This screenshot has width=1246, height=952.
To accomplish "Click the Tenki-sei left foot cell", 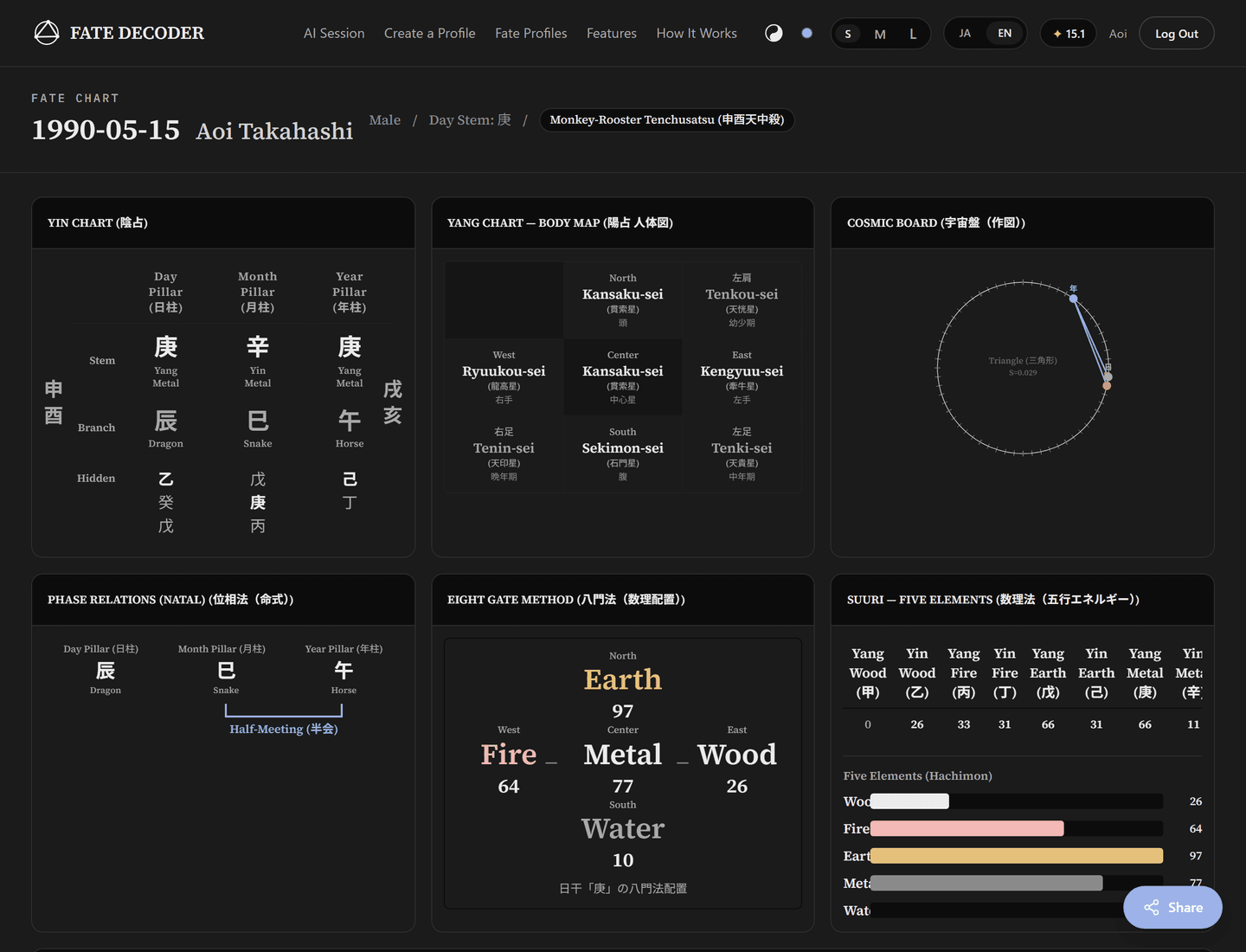I will 742,454.
